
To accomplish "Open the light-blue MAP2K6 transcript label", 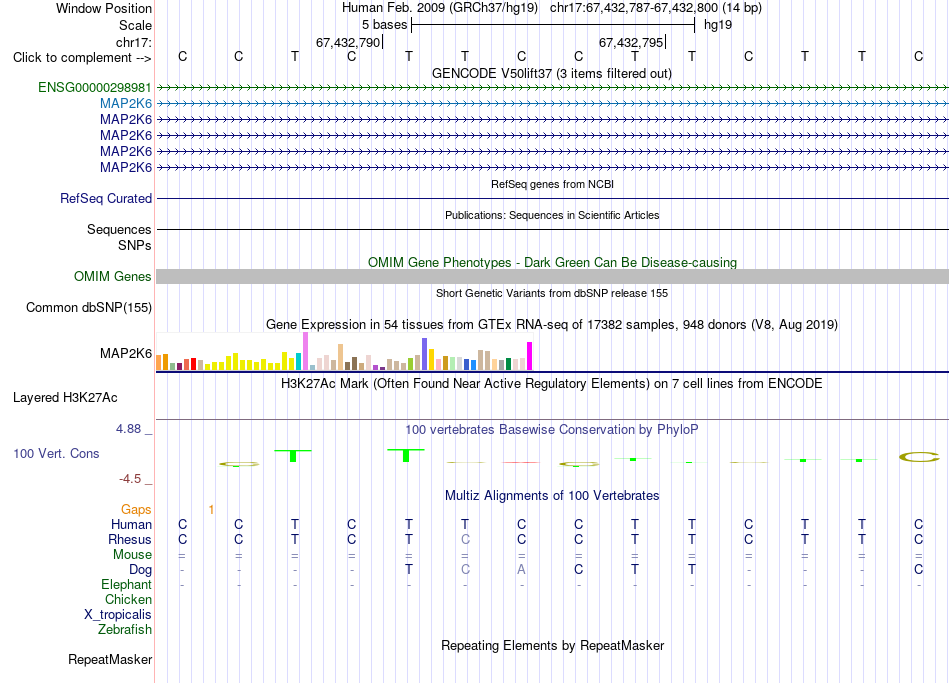I will (x=126, y=104).
